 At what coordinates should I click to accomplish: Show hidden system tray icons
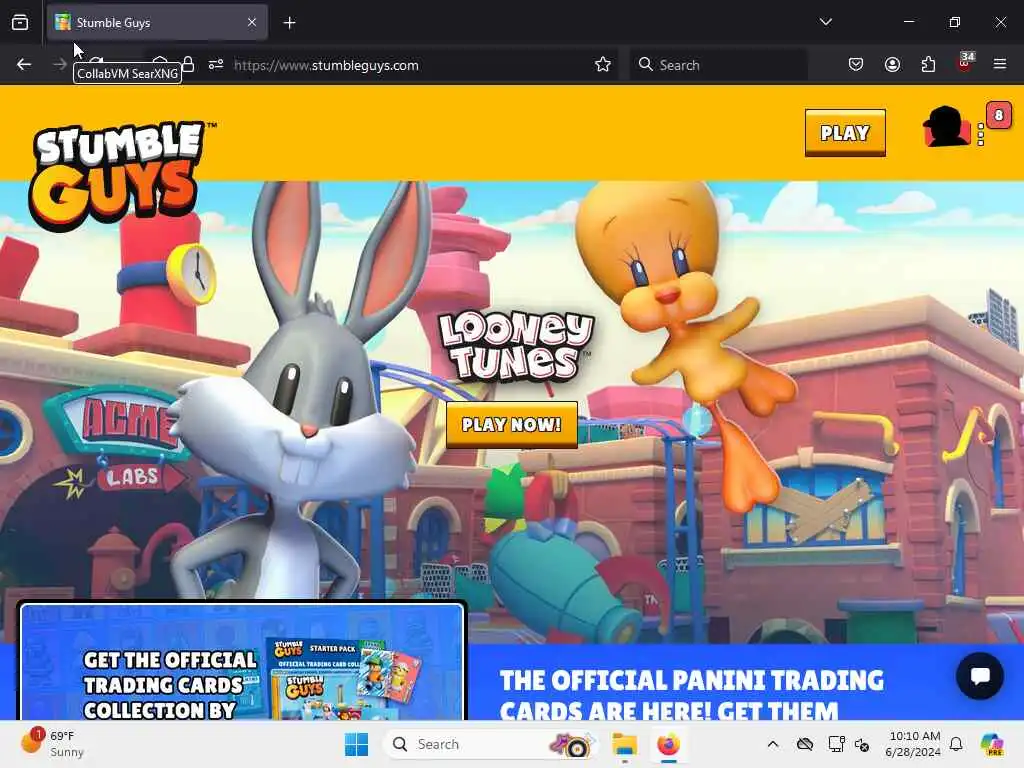click(773, 744)
